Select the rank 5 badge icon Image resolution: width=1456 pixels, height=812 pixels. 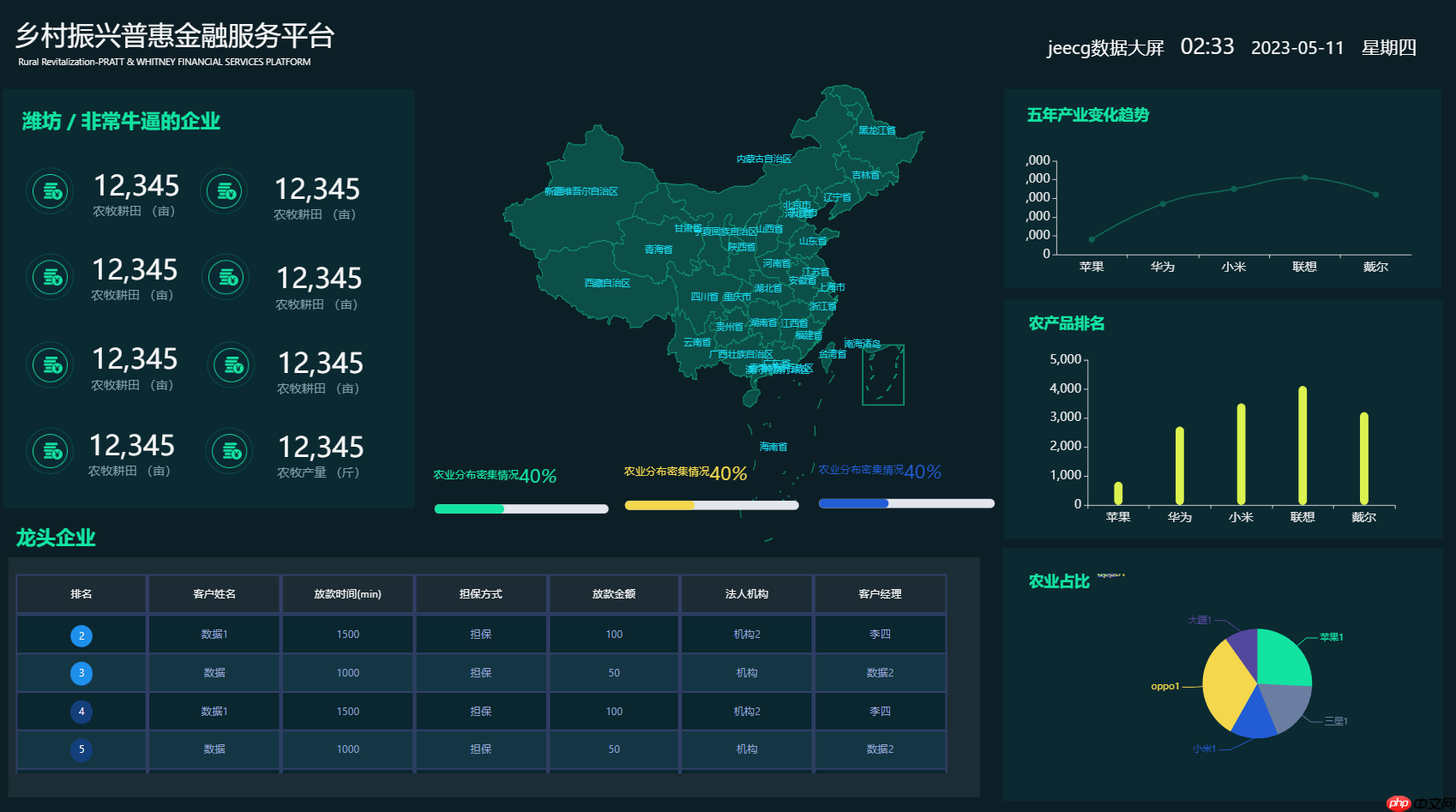(81, 749)
